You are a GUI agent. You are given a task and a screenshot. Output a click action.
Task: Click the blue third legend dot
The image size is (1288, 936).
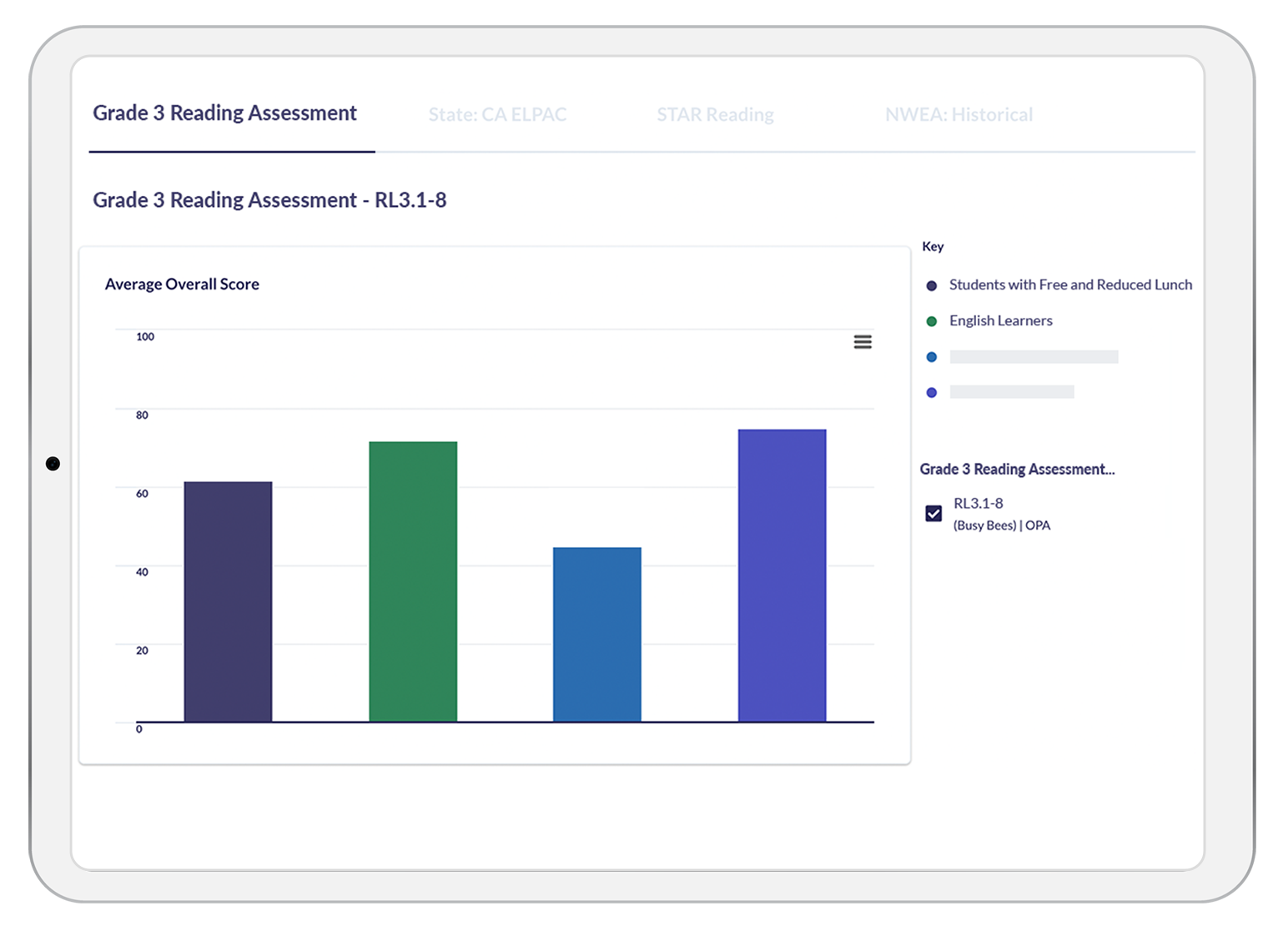click(932, 357)
